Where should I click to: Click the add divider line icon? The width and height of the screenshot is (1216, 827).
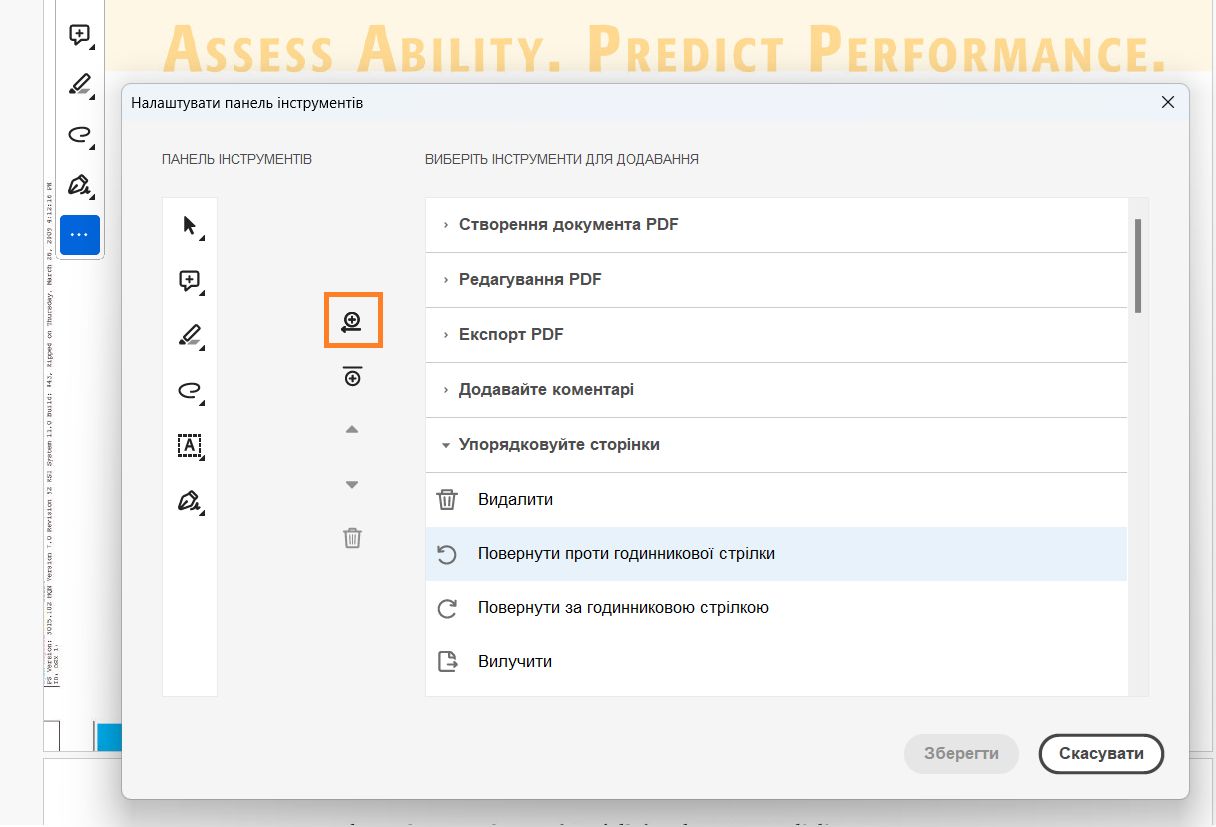tap(352, 377)
